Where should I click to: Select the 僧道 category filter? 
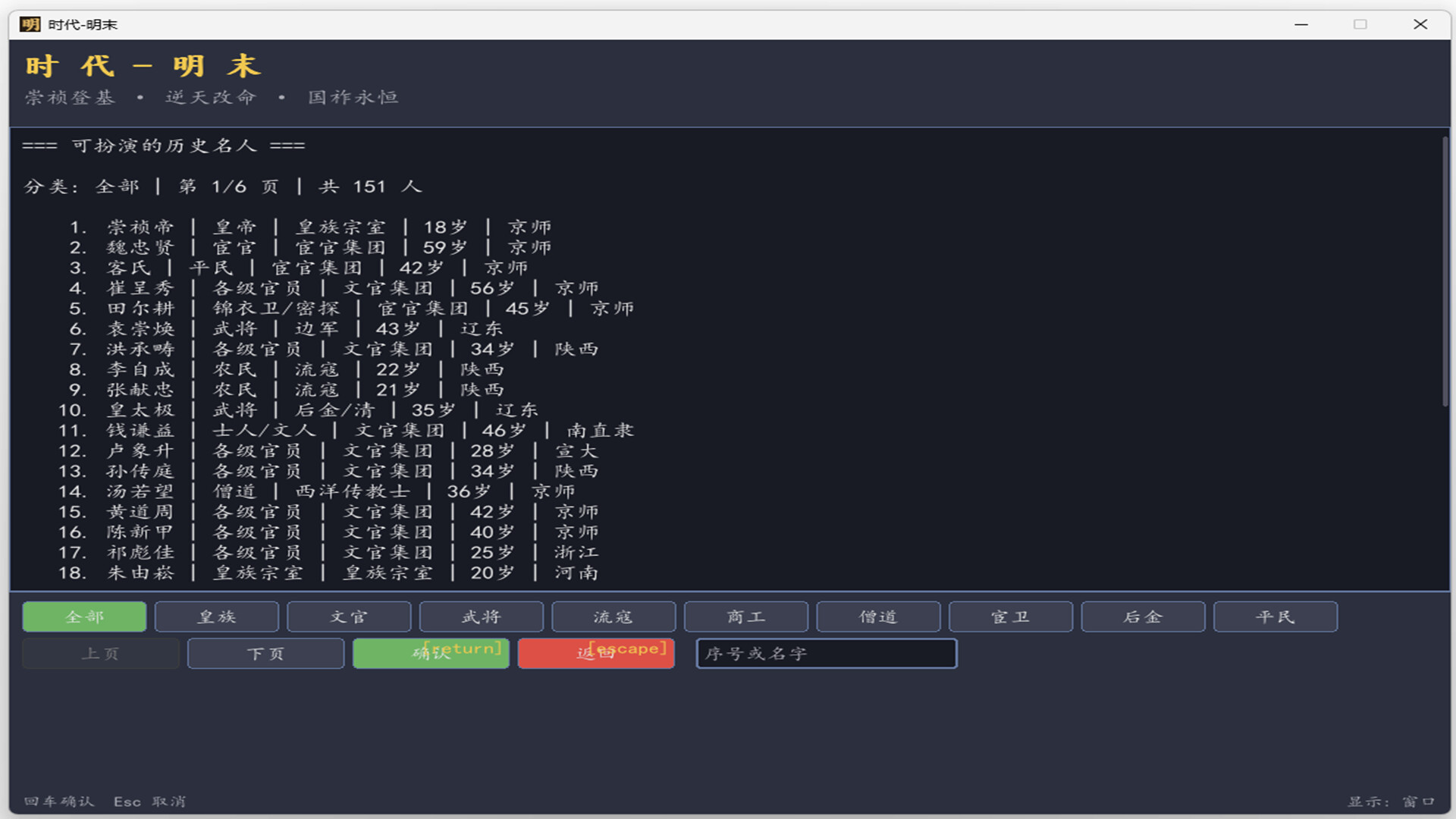[878, 617]
